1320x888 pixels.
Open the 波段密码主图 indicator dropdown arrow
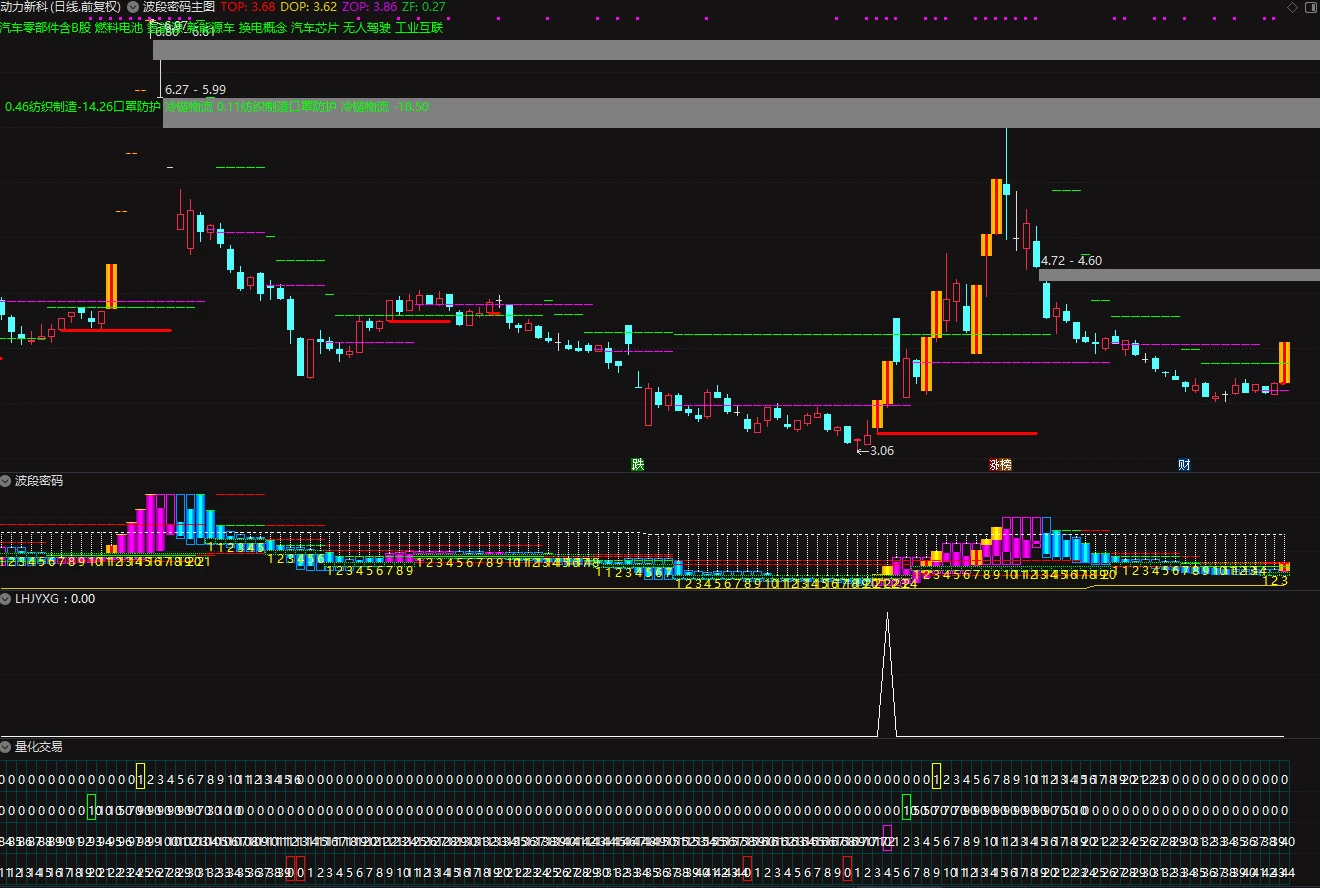(133, 6)
